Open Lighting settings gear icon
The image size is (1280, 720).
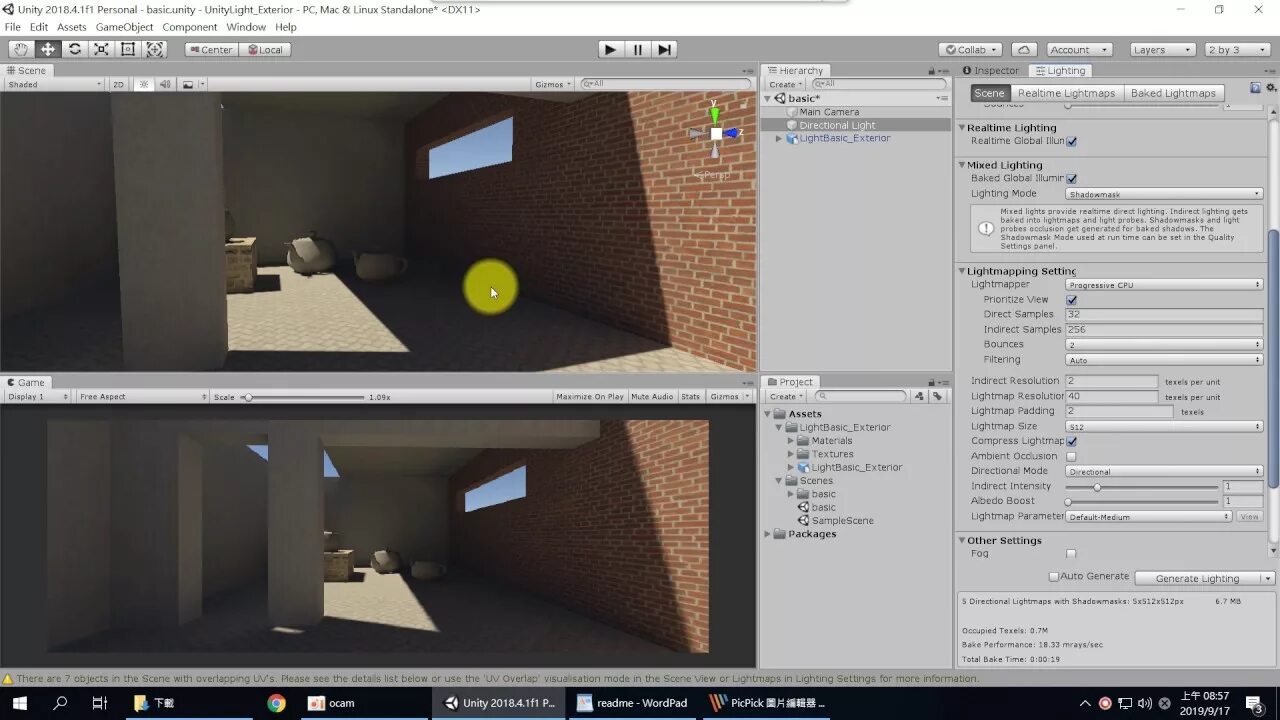click(x=1270, y=88)
